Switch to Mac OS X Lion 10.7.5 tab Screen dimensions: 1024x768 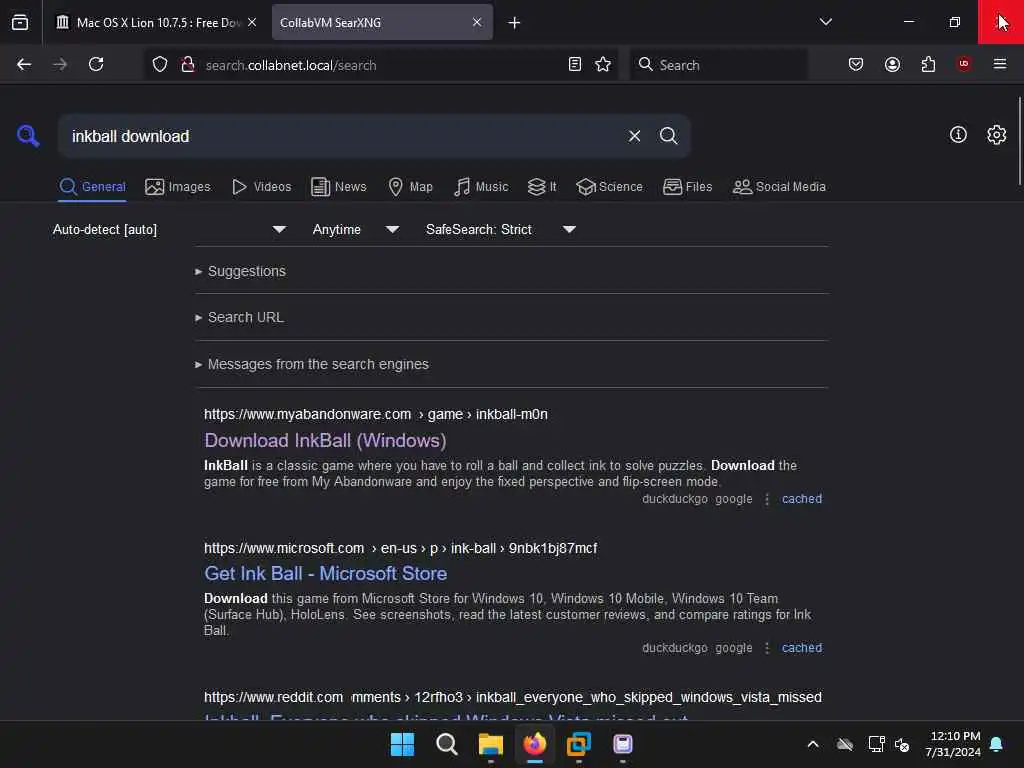[157, 22]
